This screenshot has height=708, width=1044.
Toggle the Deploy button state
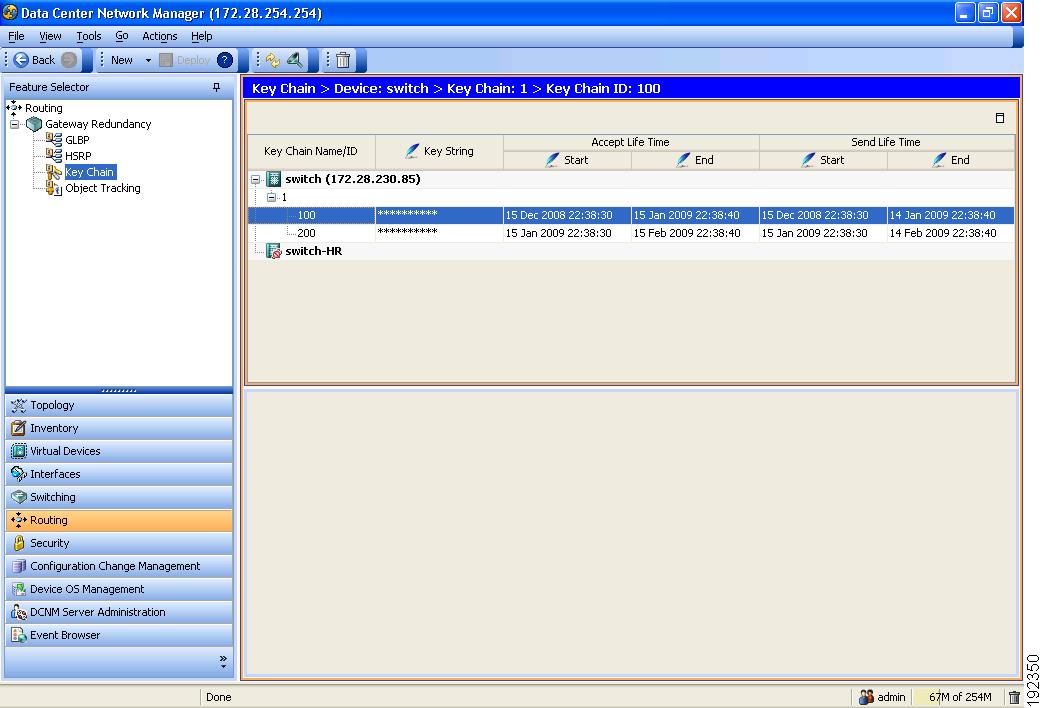tap(190, 60)
